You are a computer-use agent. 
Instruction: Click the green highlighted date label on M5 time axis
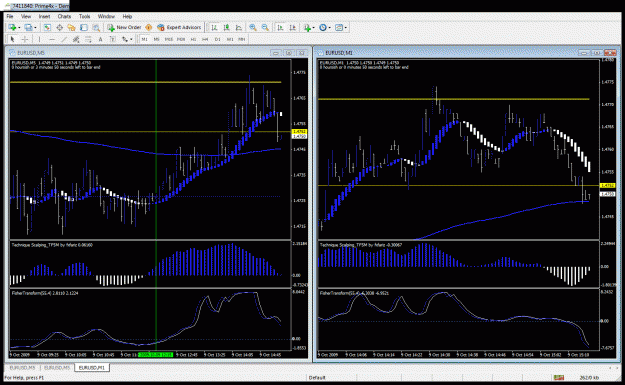(x=155, y=354)
